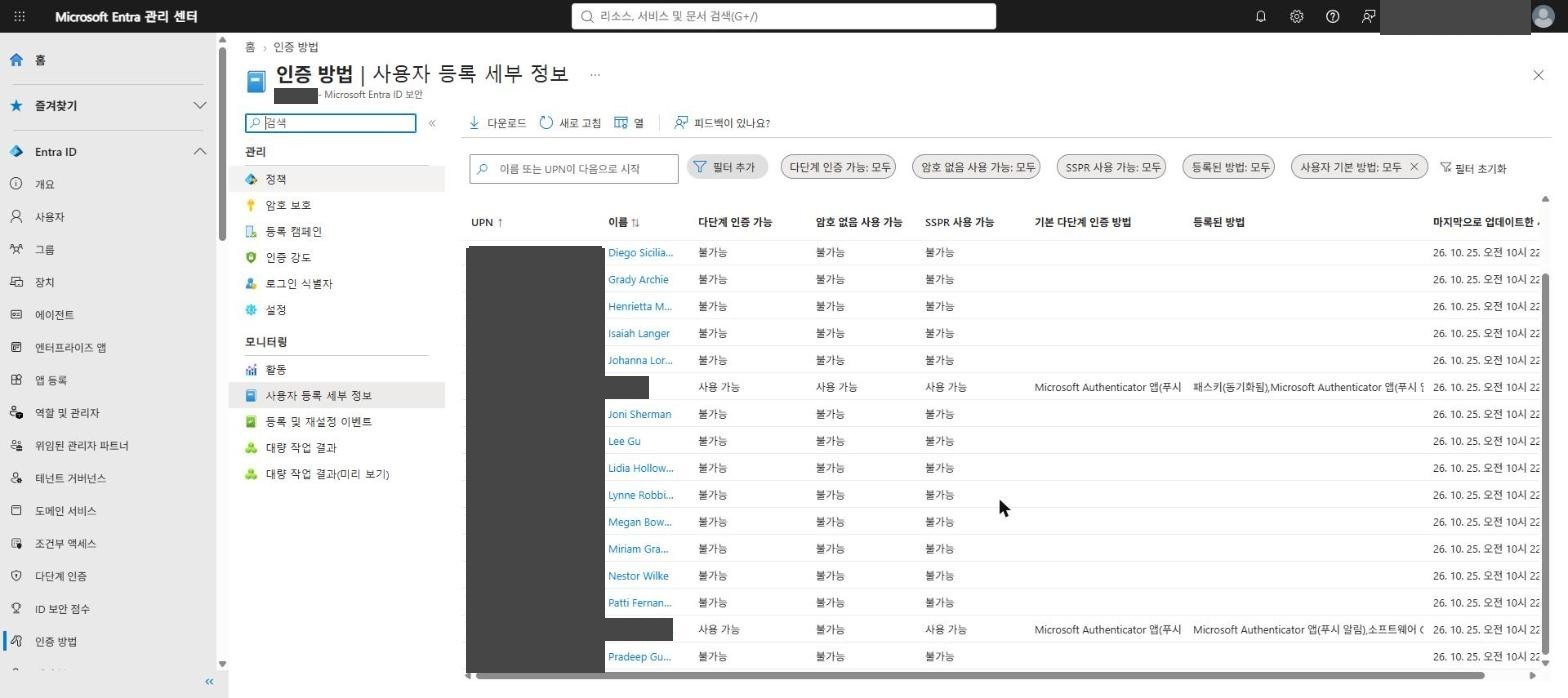This screenshot has height=698, width=1568.
Task: Click 필터 추가 button
Action: pyautogui.click(x=726, y=167)
